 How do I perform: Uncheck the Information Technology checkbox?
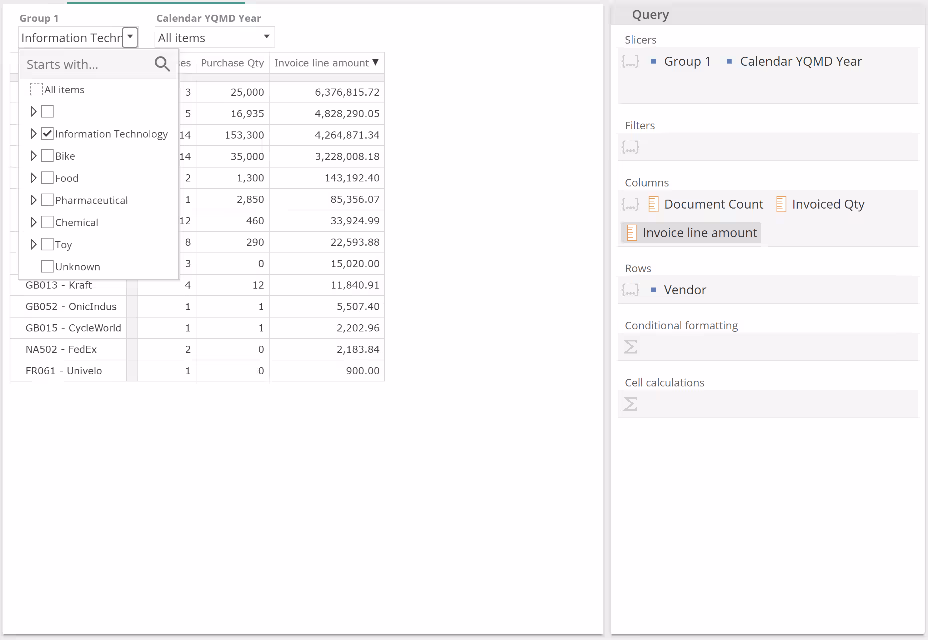coord(47,134)
